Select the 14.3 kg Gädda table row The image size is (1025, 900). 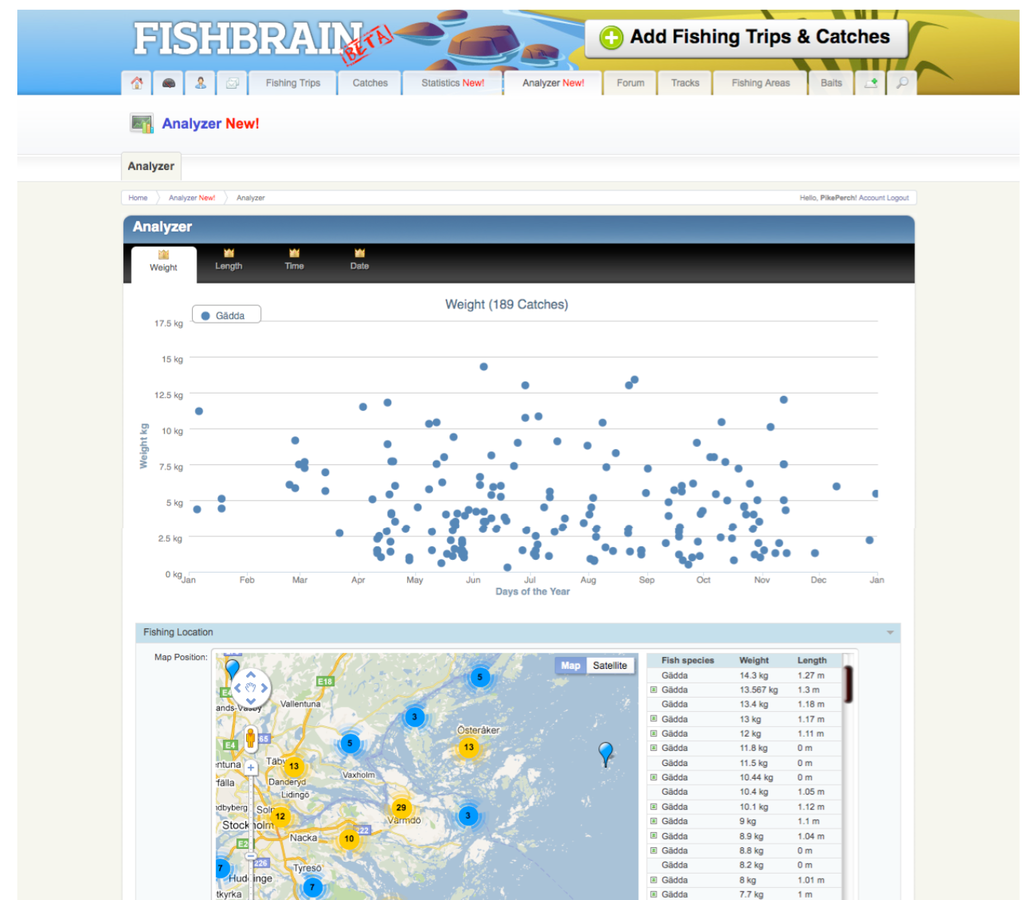click(x=744, y=675)
